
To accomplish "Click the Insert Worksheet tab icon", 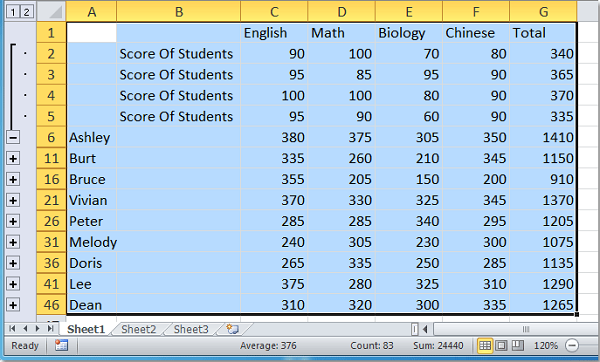I will coord(232,329).
